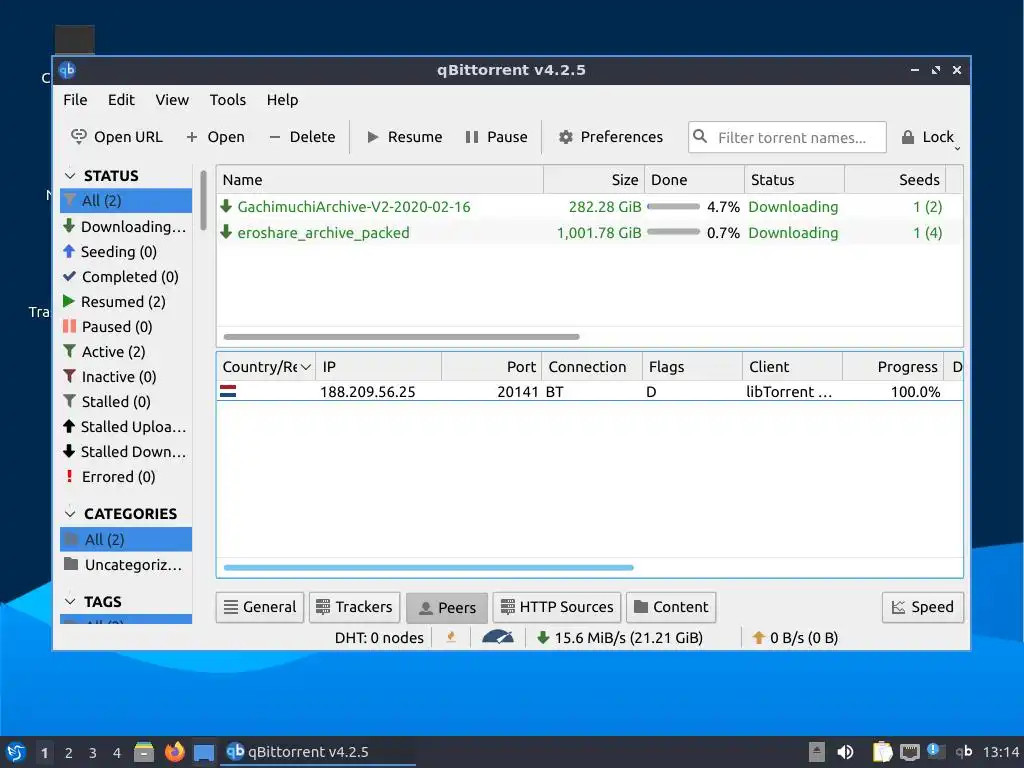Open the file manager from the taskbar
Screen dimensions: 1024x768
(144, 752)
